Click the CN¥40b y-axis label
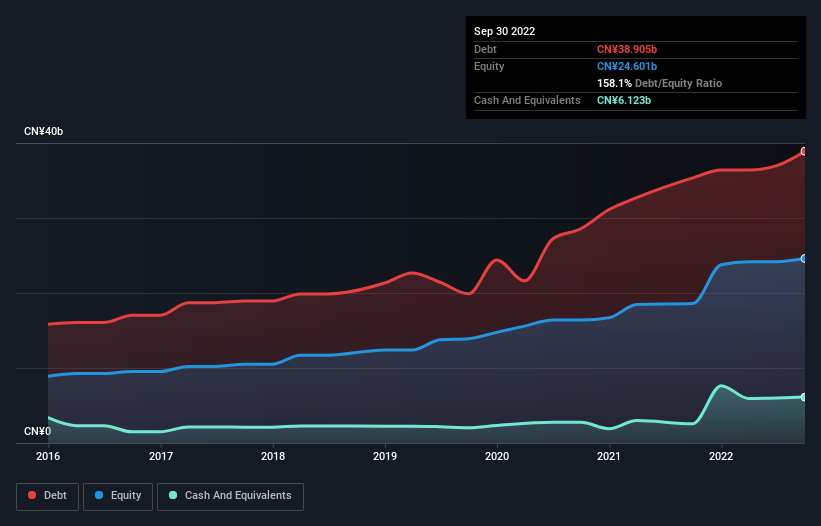 (43, 131)
